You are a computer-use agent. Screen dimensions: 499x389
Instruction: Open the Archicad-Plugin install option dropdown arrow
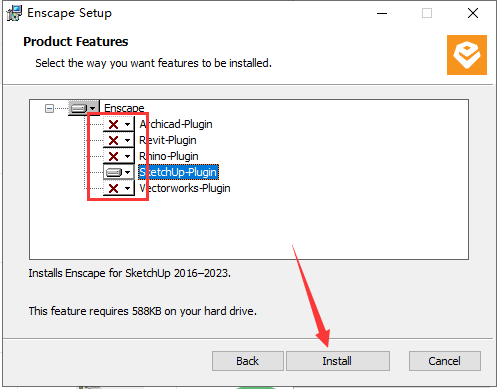click(x=127, y=124)
